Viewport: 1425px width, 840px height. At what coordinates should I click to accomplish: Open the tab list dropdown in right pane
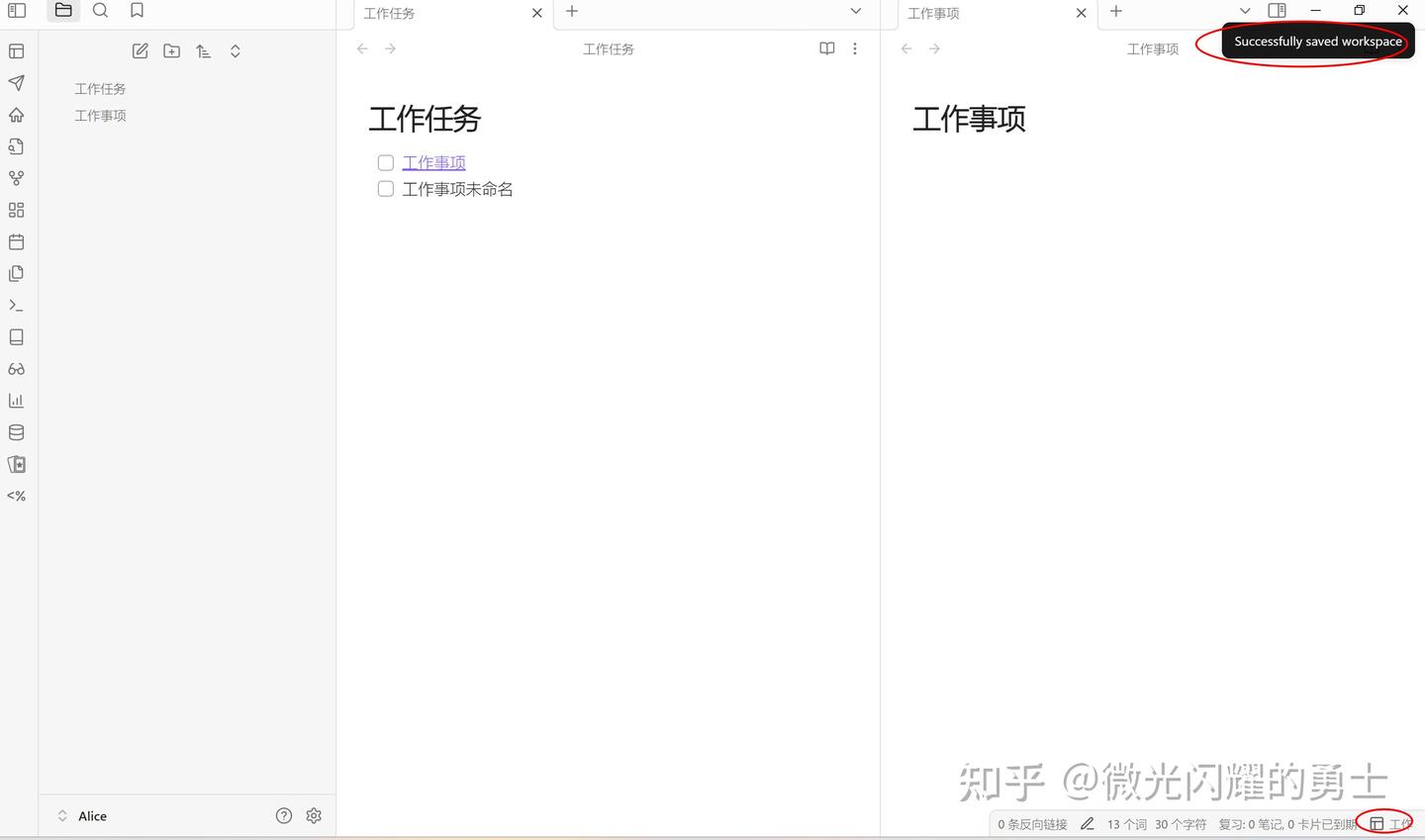[1245, 11]
